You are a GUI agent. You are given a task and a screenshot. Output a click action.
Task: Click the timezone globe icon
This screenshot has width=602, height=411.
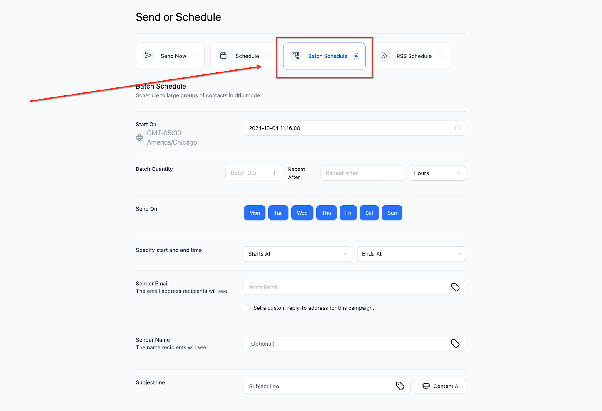(x=139, y=137)
